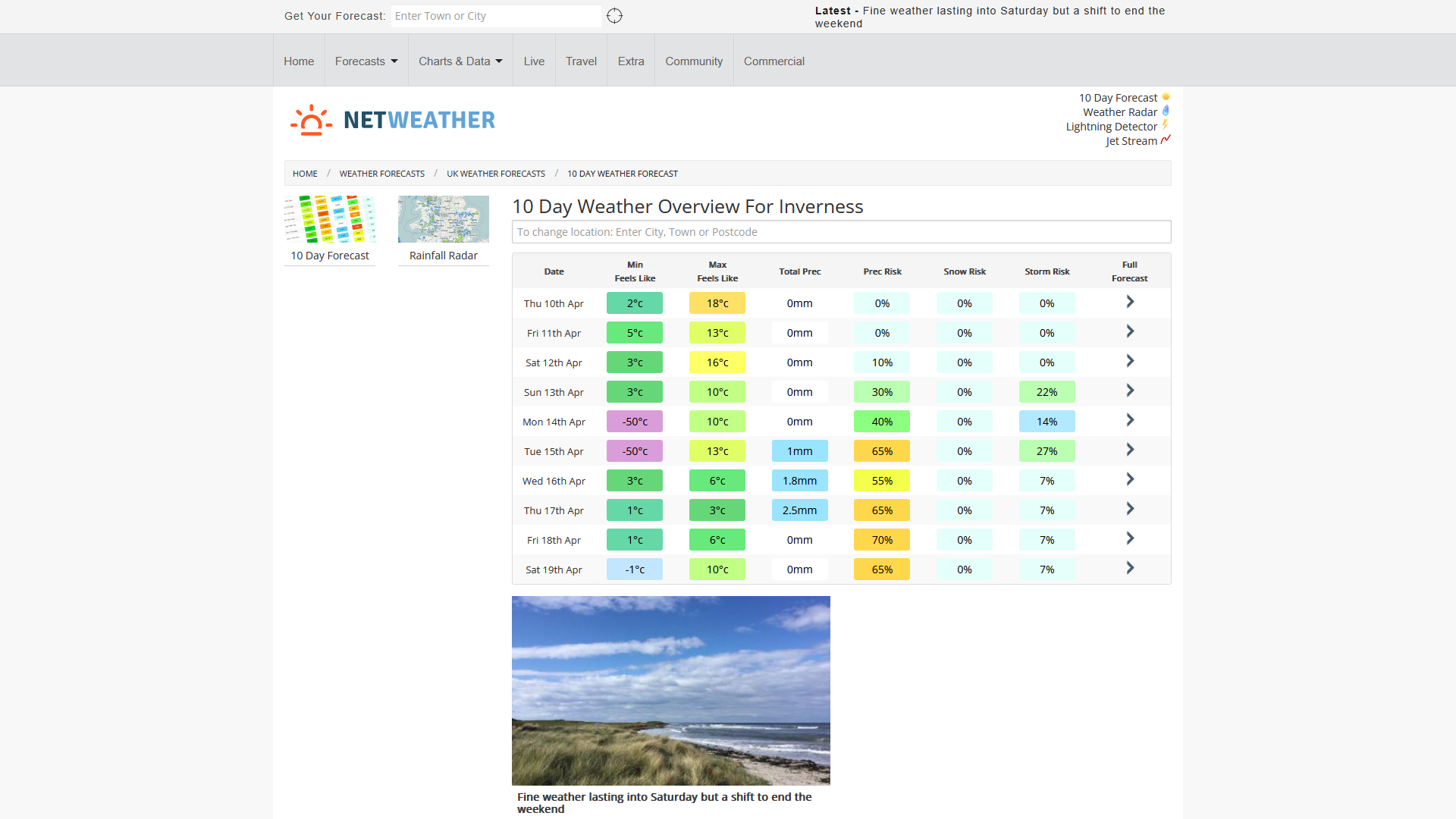The image size is (1456, 819).
Task: Open full forecast arrow for Sat 19th Apr
Action: coord(1130,568)
